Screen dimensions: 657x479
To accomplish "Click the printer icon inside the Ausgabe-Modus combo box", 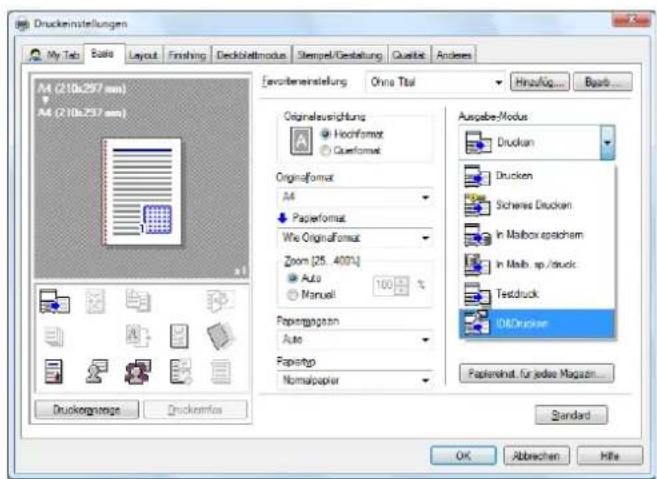I will coord(478,142).
